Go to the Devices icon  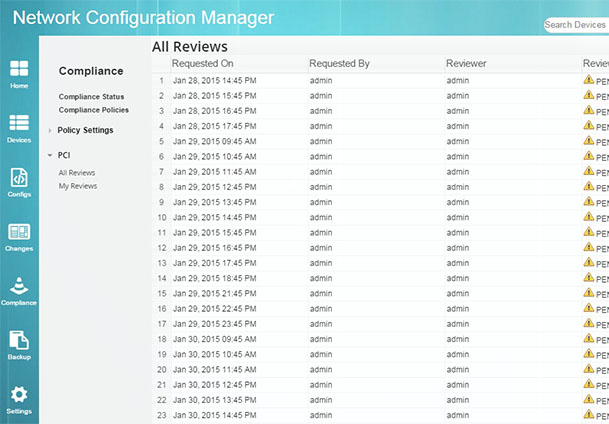19,126
